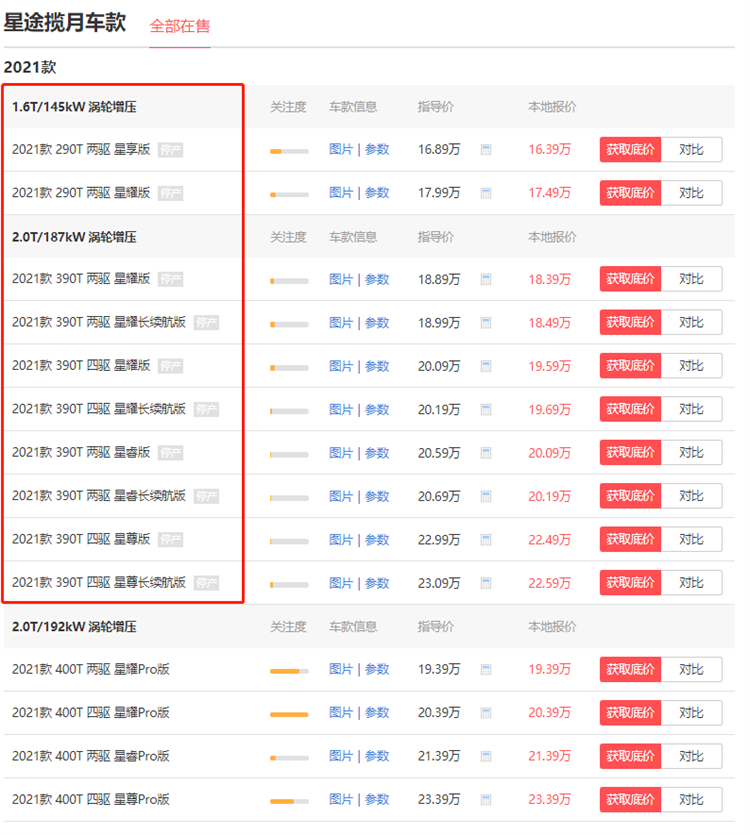Screen dimensions: 750x835
Task: Click local price 17.49万
Action: coord(549,193)
